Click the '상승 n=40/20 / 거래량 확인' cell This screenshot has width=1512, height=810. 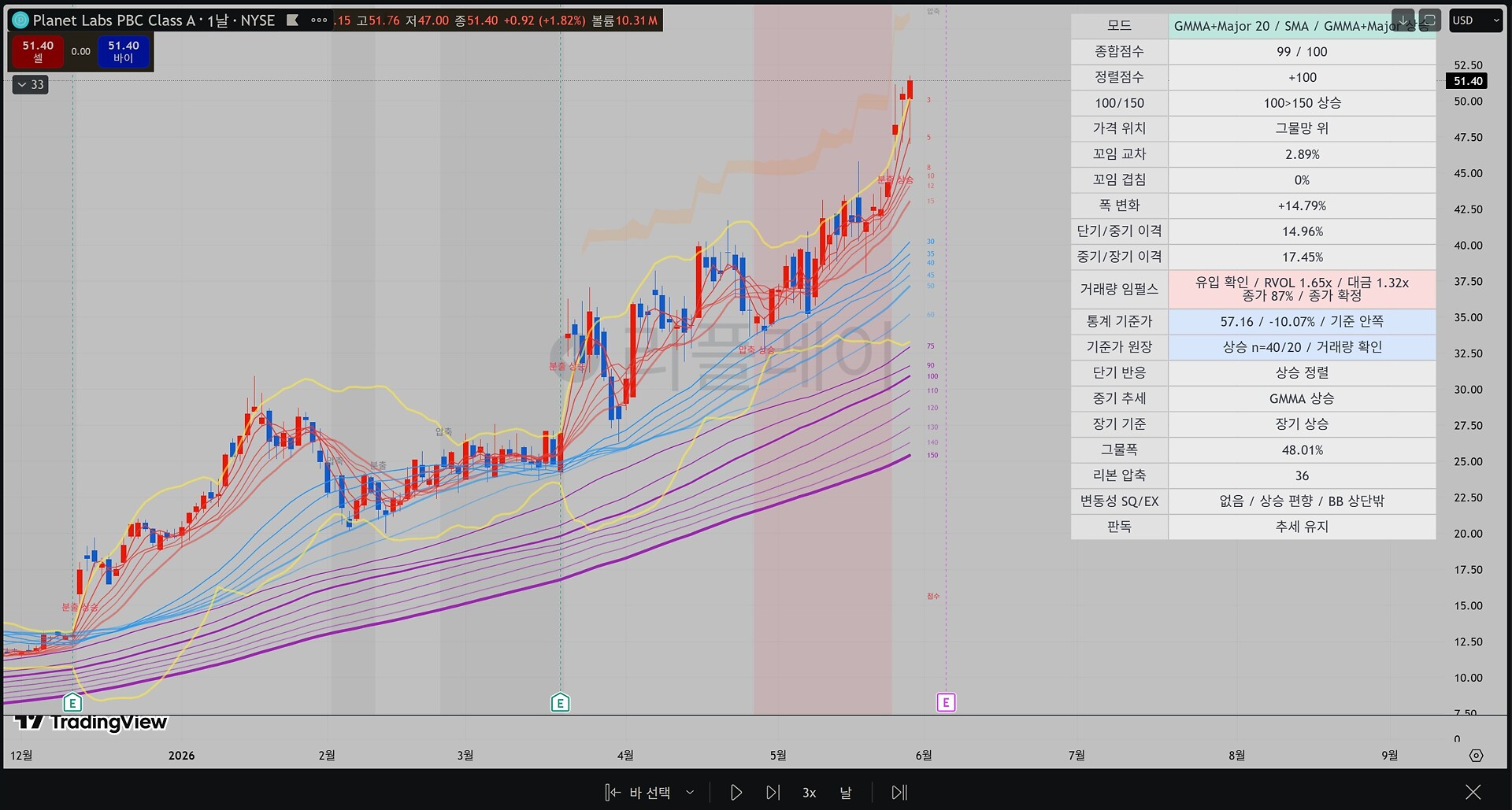tap(1302, 347)
